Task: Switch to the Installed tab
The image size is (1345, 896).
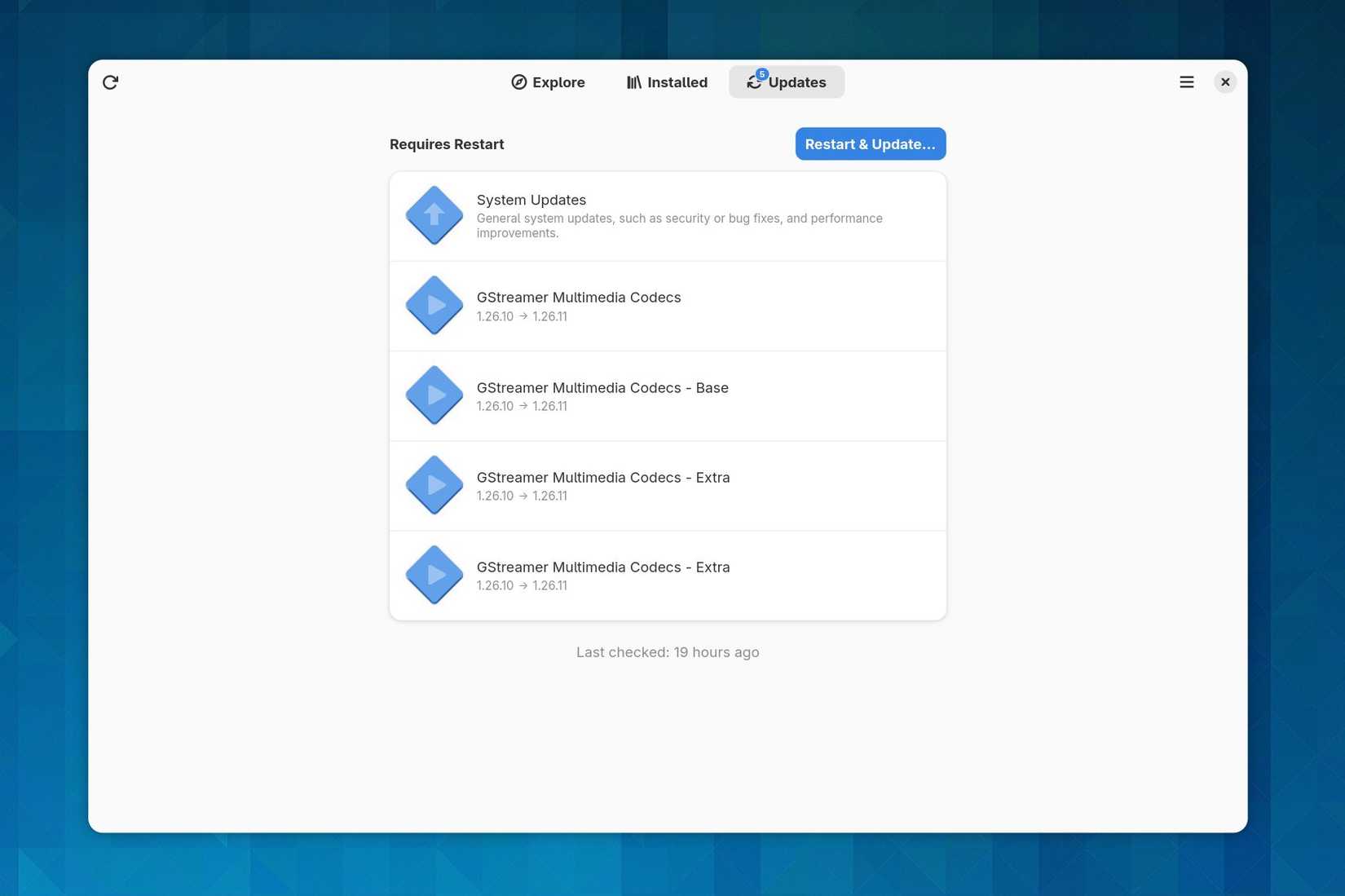Action: pyautogui.click(x=666, y=82)
